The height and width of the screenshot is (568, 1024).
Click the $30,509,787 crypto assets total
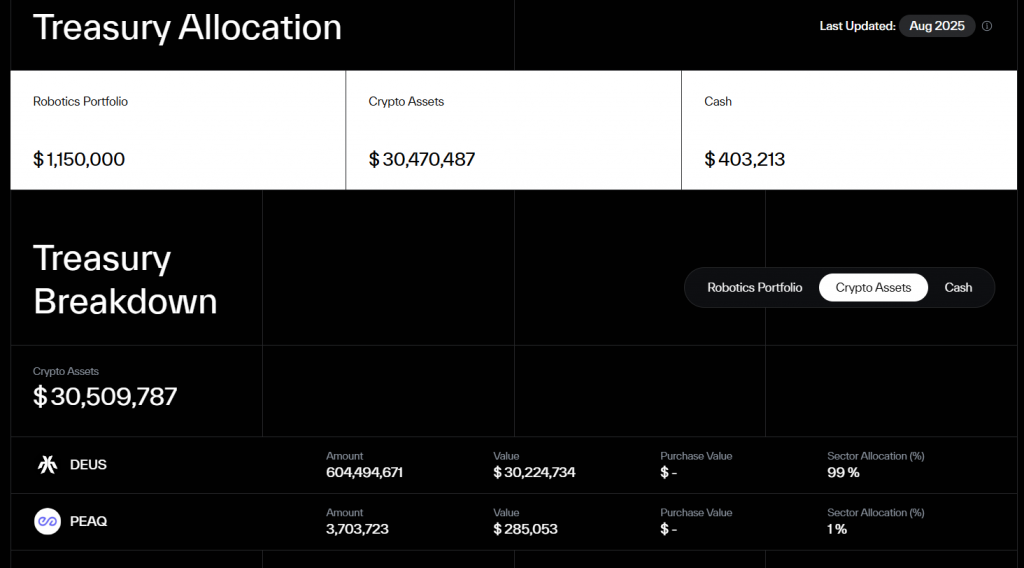[105, 396]
